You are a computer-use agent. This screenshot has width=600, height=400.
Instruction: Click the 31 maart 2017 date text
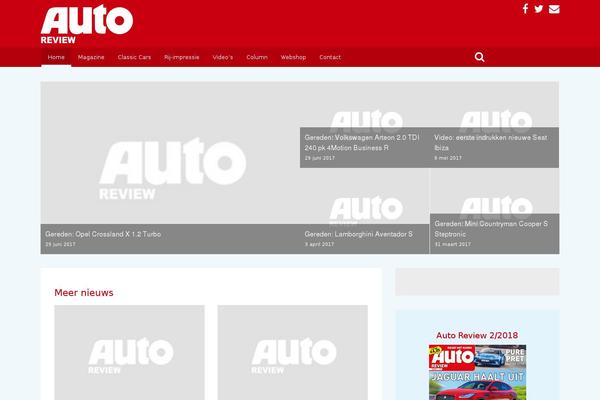click(453, 244)
